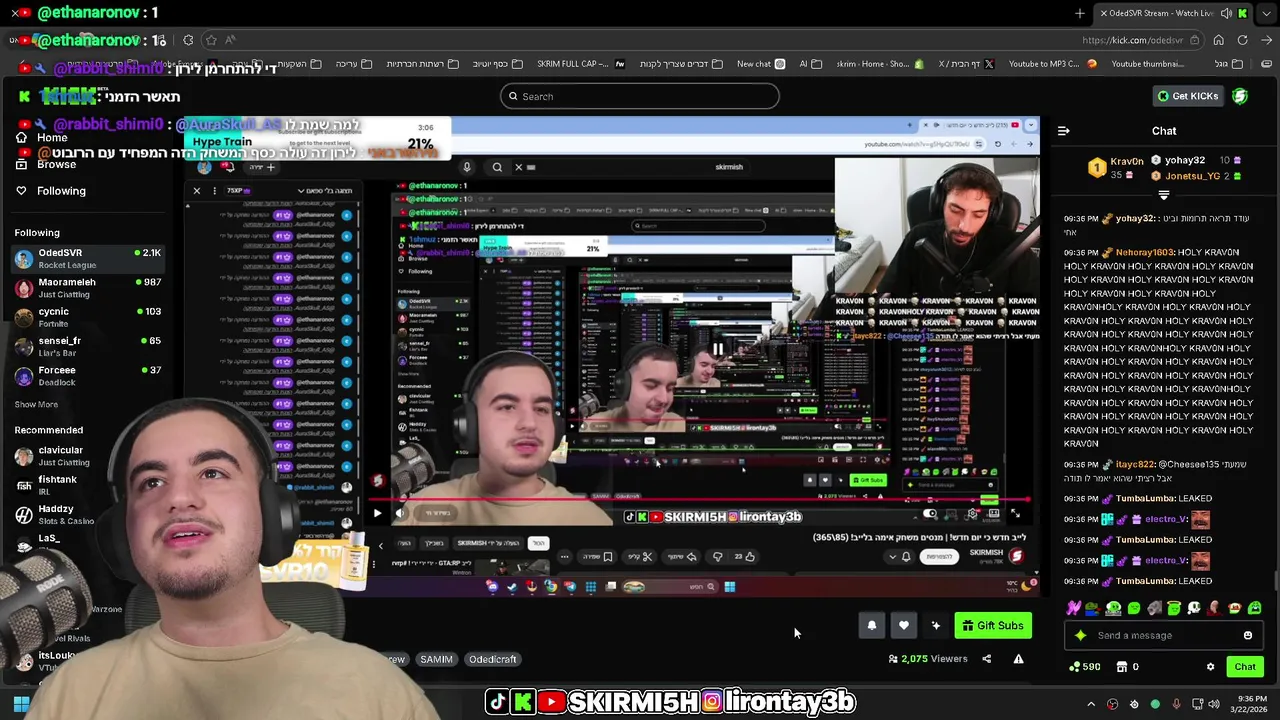
Task: Click the Kick search box
Action: (640, 96)
